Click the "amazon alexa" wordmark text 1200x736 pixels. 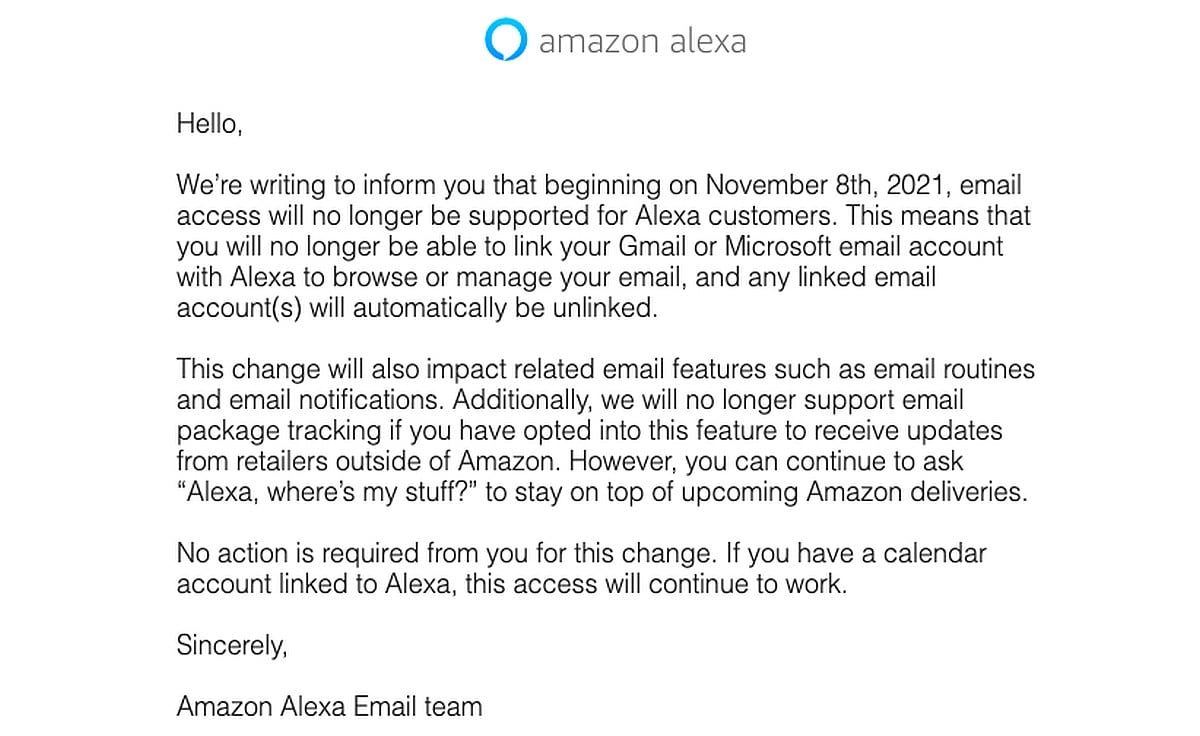pyautogui.click(x=642, y=41)
